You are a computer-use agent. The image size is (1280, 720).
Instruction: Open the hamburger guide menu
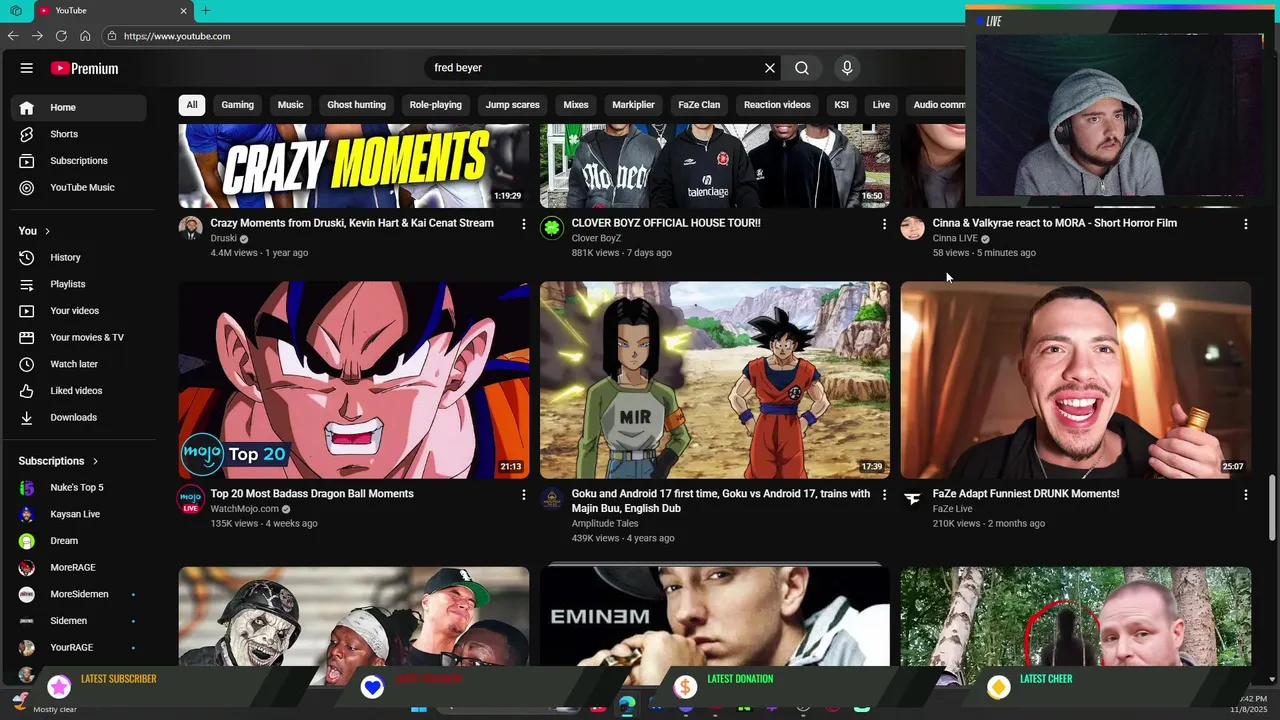[27, 68]
